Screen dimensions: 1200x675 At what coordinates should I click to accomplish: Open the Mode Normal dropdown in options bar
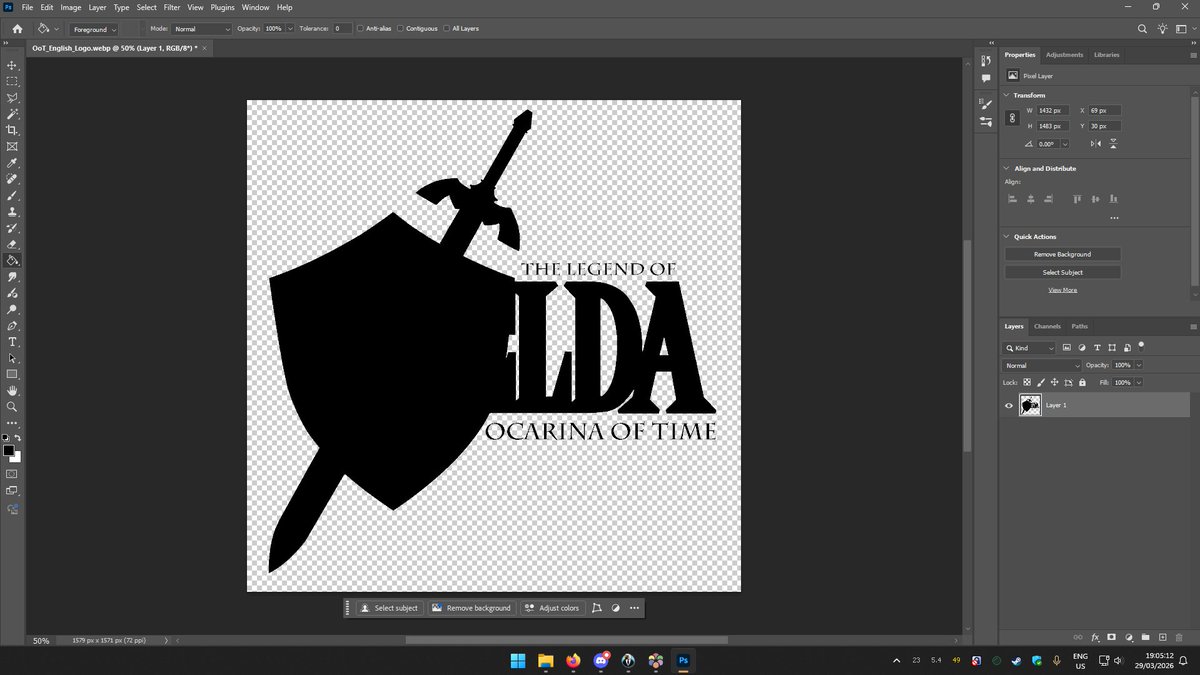[202, 29]
